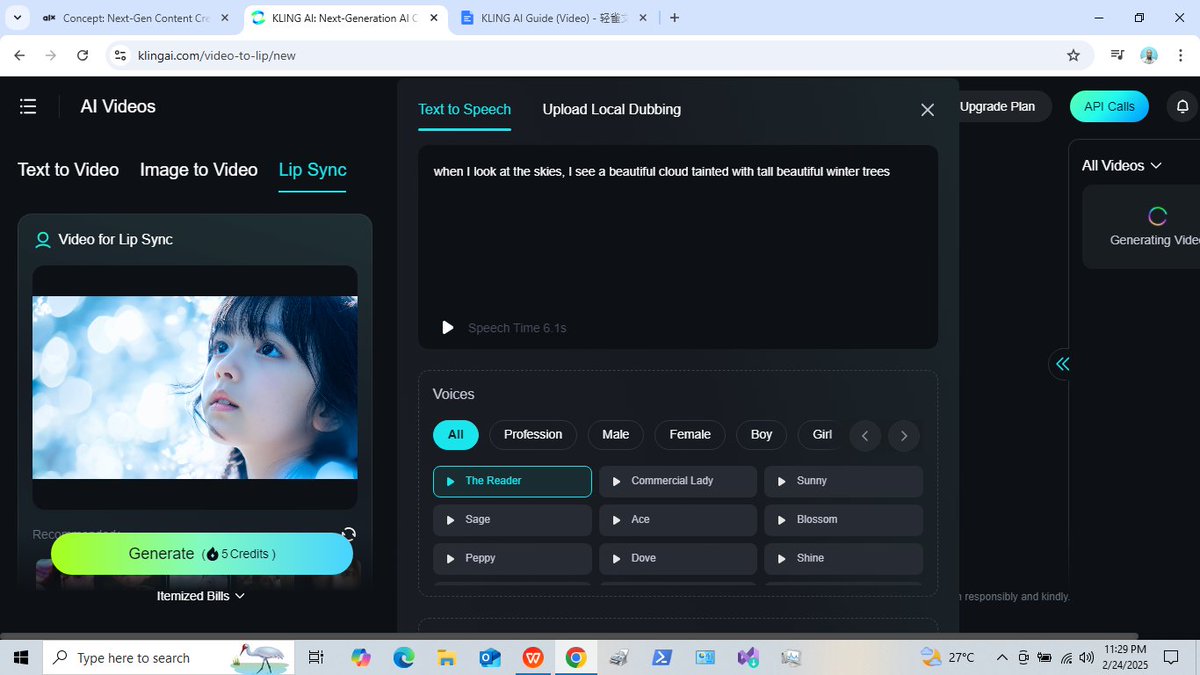This screenshot has height=675, width=1200.
Task: Open WPS Office from taskbar
Action: pyautogui.click(x=533, y=658)
